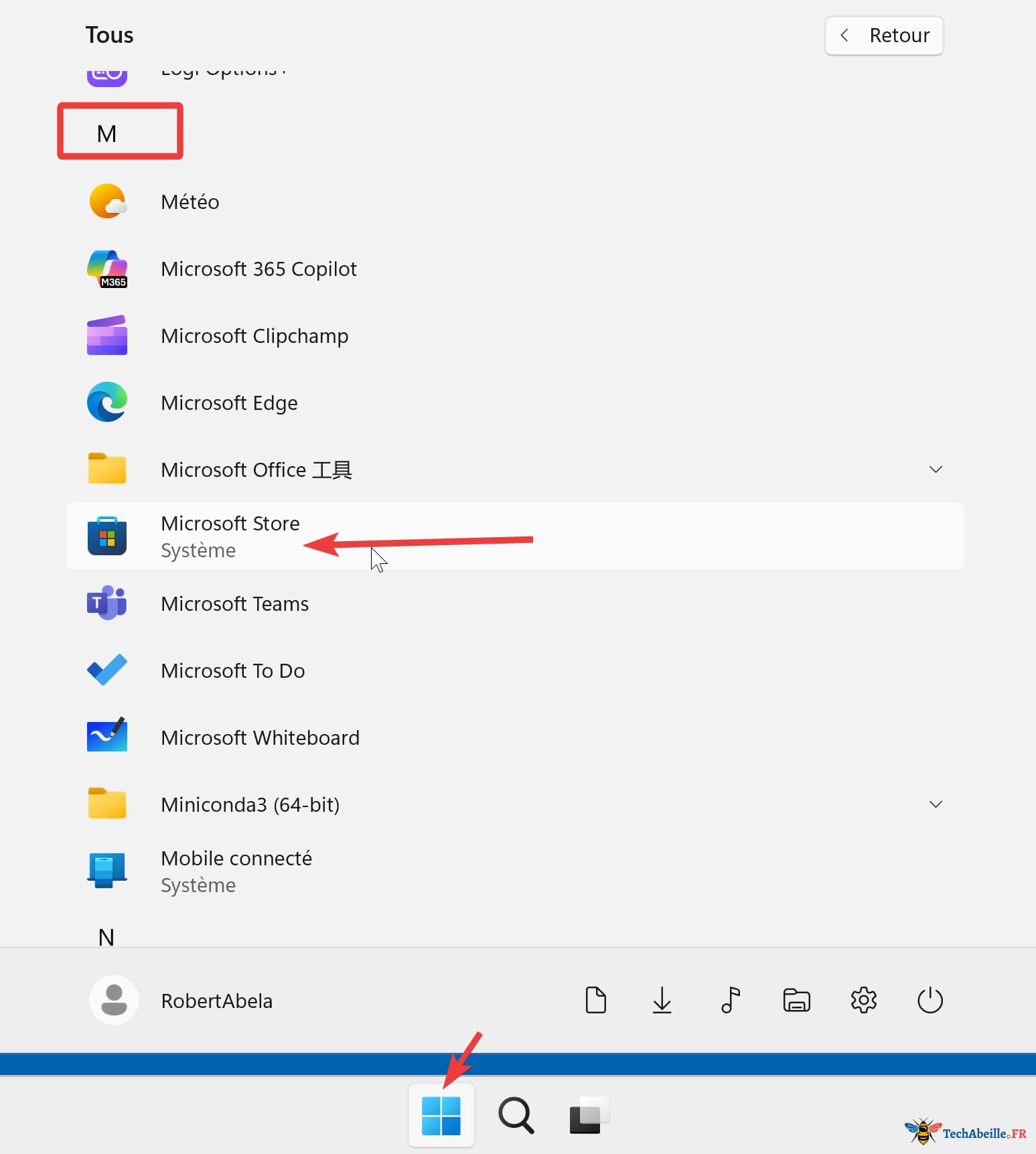Viewport: 1036px width, 1154px height.
Task: Select Microsoft Store app name text
Action: [x=230, y=523]
